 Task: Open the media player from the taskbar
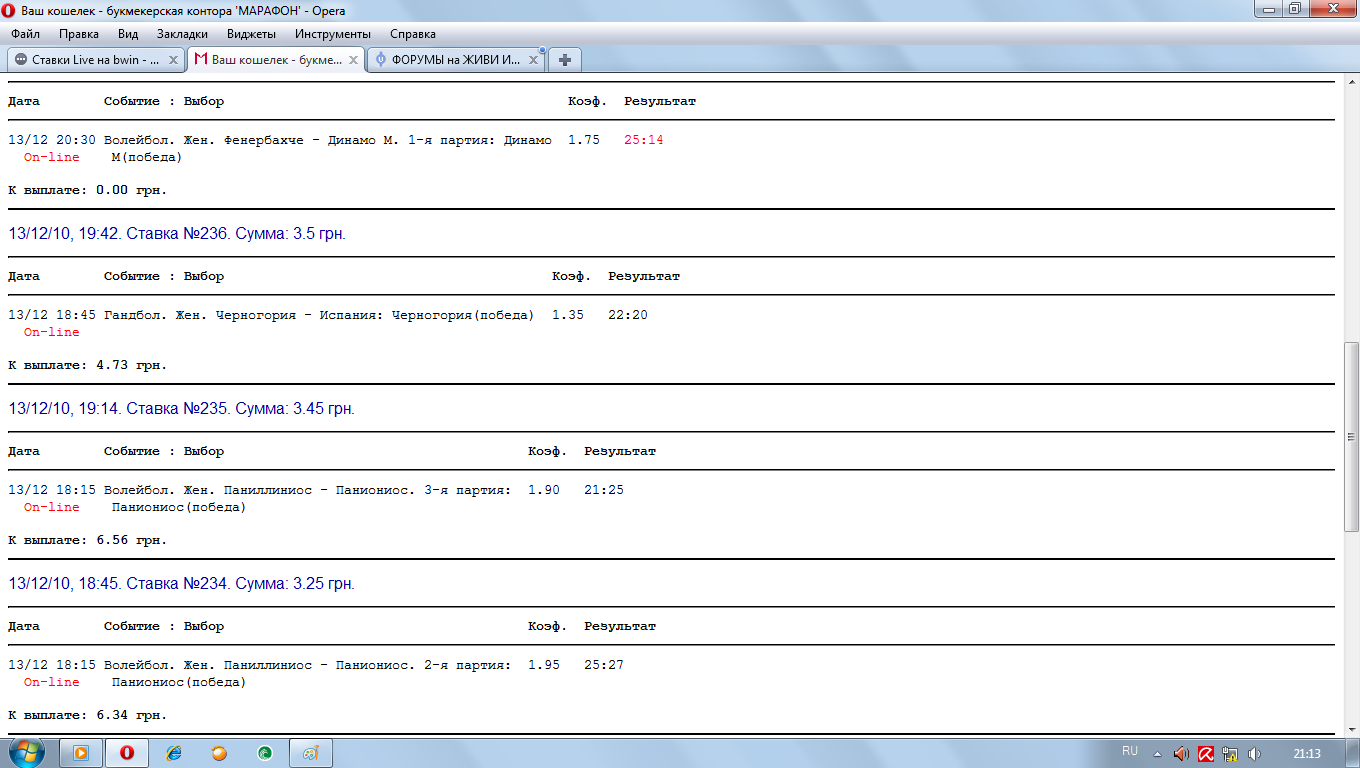(82, 752)
